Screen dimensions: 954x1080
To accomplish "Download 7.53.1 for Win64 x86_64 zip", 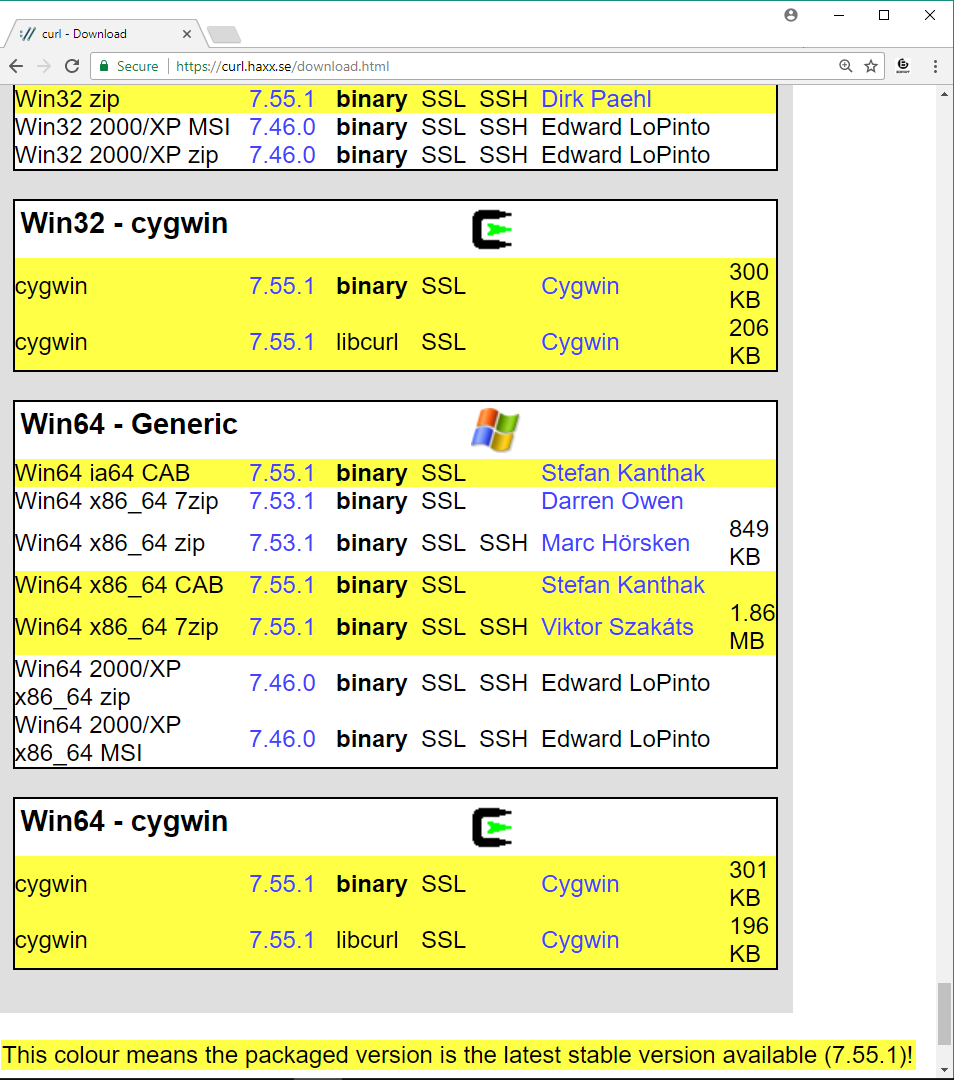I will [282, 543].
